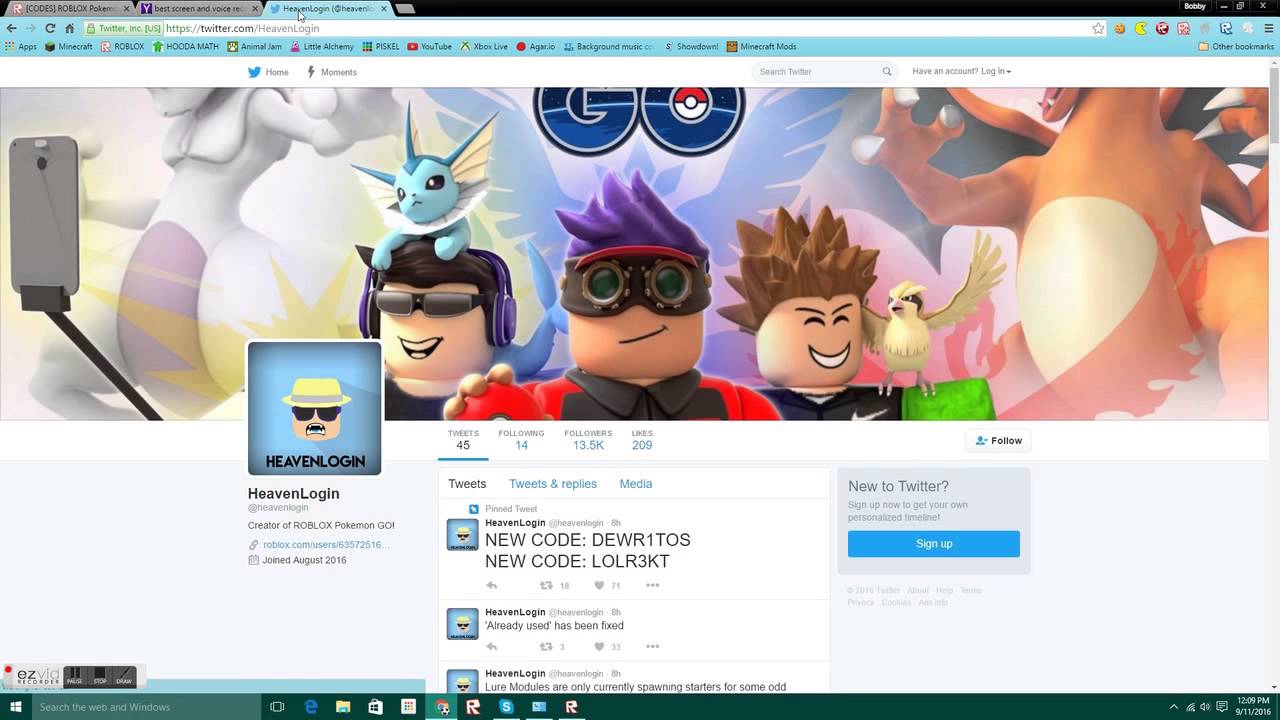
Task: Retweet the 'Already used' tweet
Action: pyautogui.click(x=546, y=647)
